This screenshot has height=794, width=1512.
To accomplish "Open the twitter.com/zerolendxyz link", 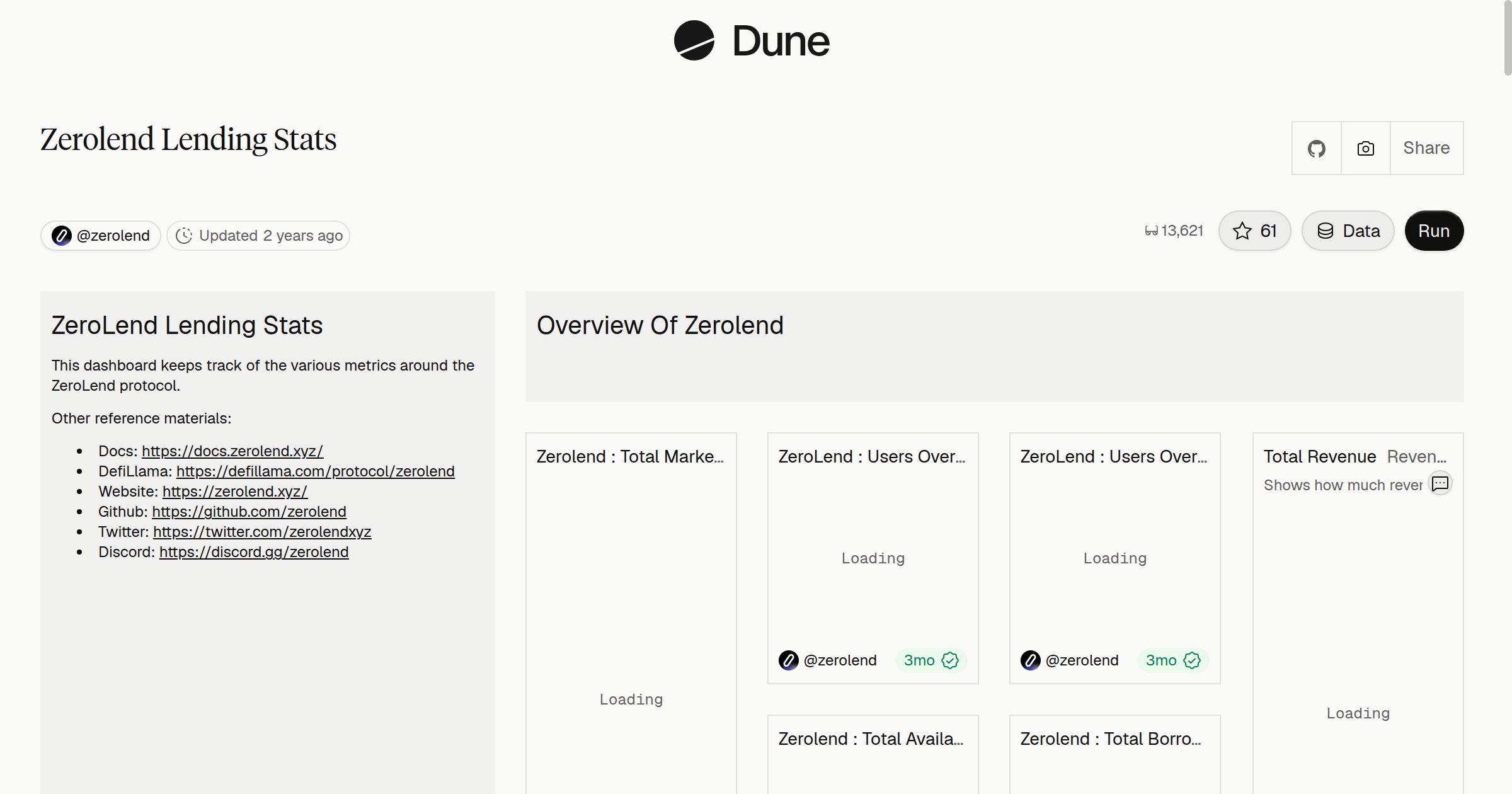I will 262,532.
